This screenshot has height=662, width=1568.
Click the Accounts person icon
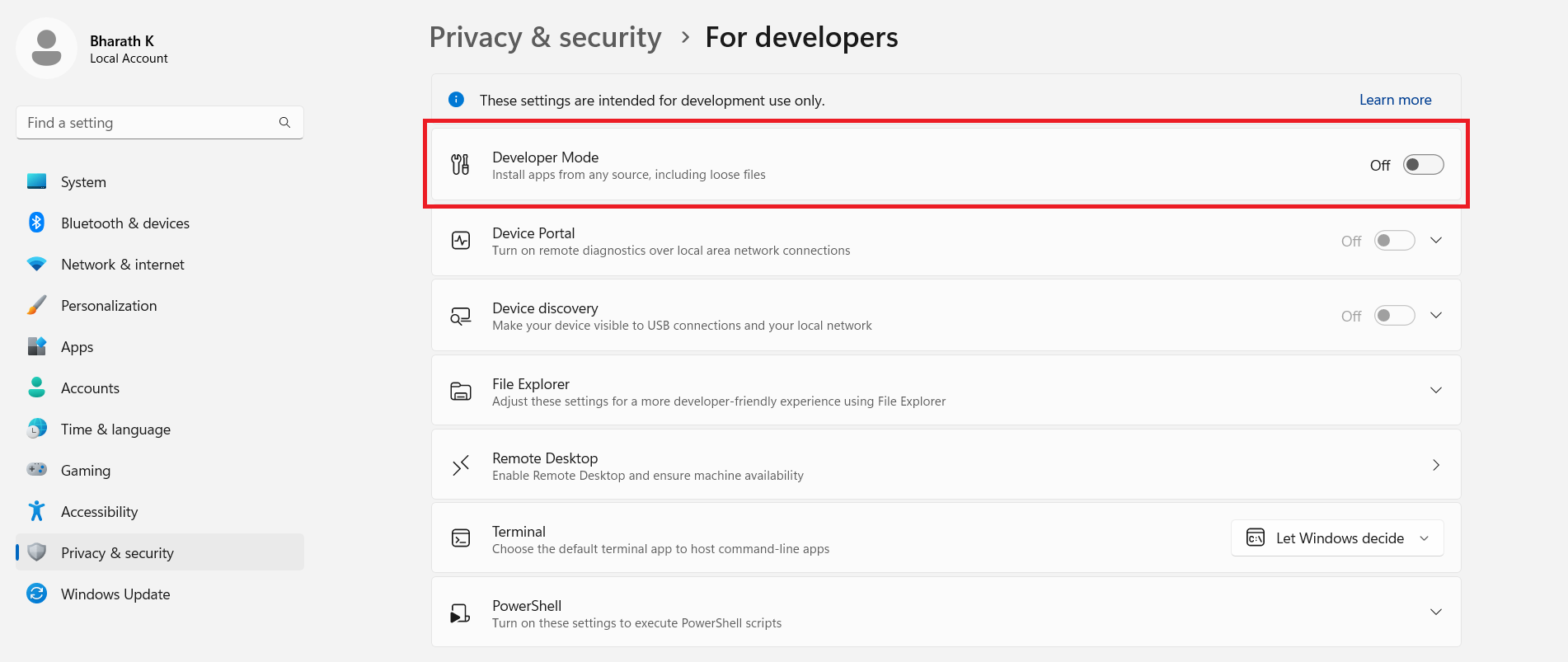[x=37, y=387]
